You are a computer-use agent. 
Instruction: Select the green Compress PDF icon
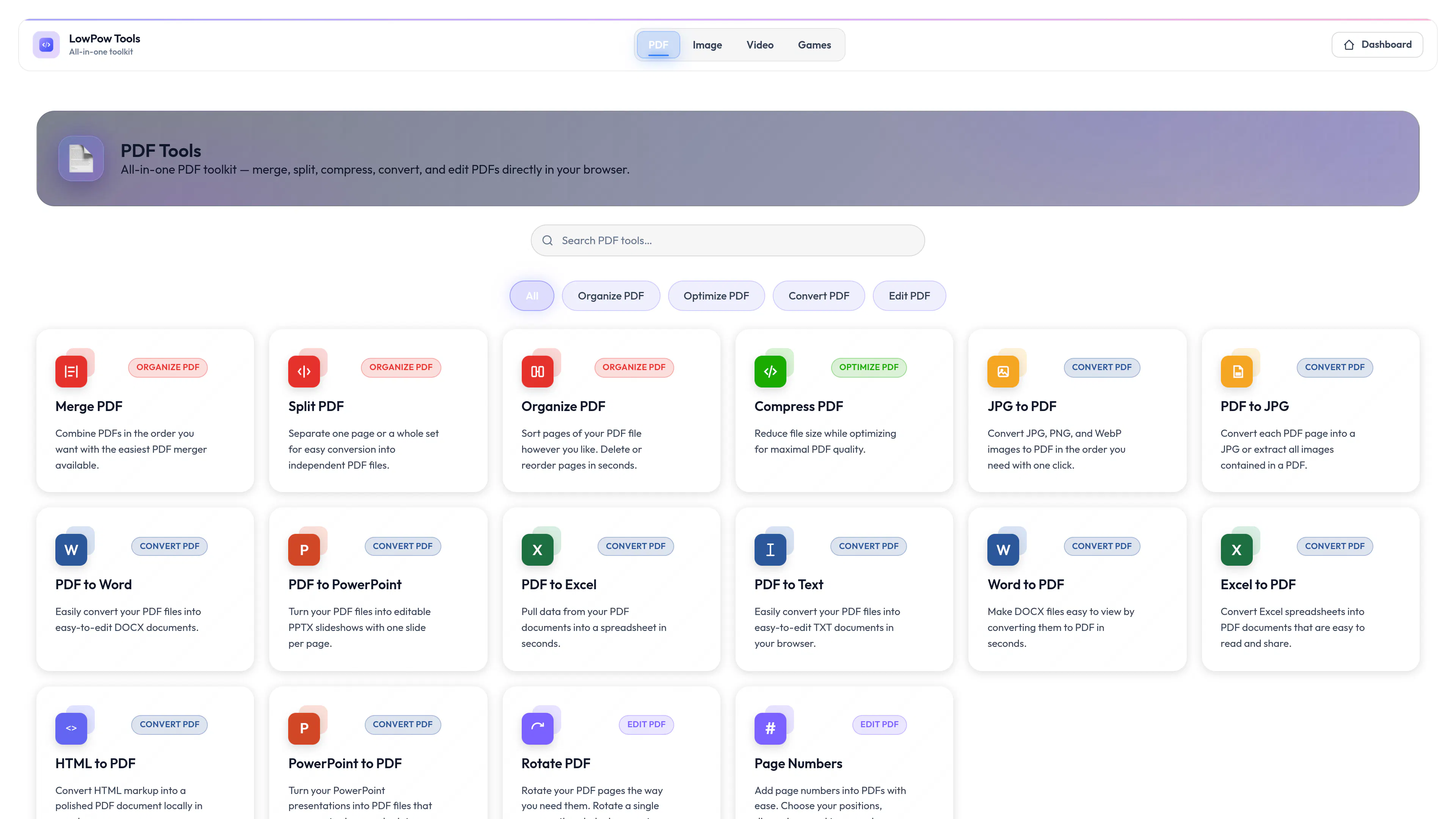coord(770,371)
